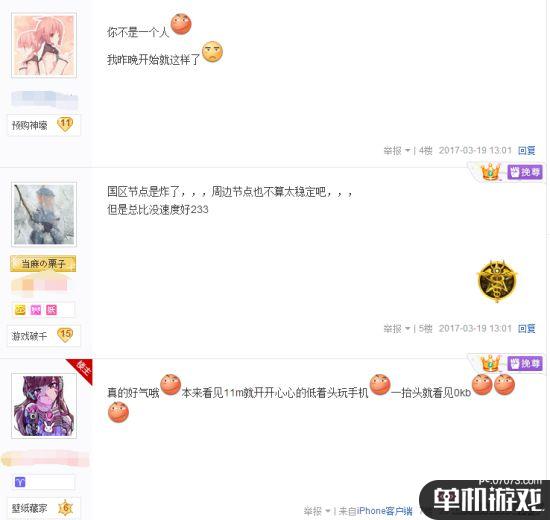The height and width of the screenshot is (520, 550).
Task: Expand the 举报 dropdown on floor 4
Action: [x=397, y=151]
